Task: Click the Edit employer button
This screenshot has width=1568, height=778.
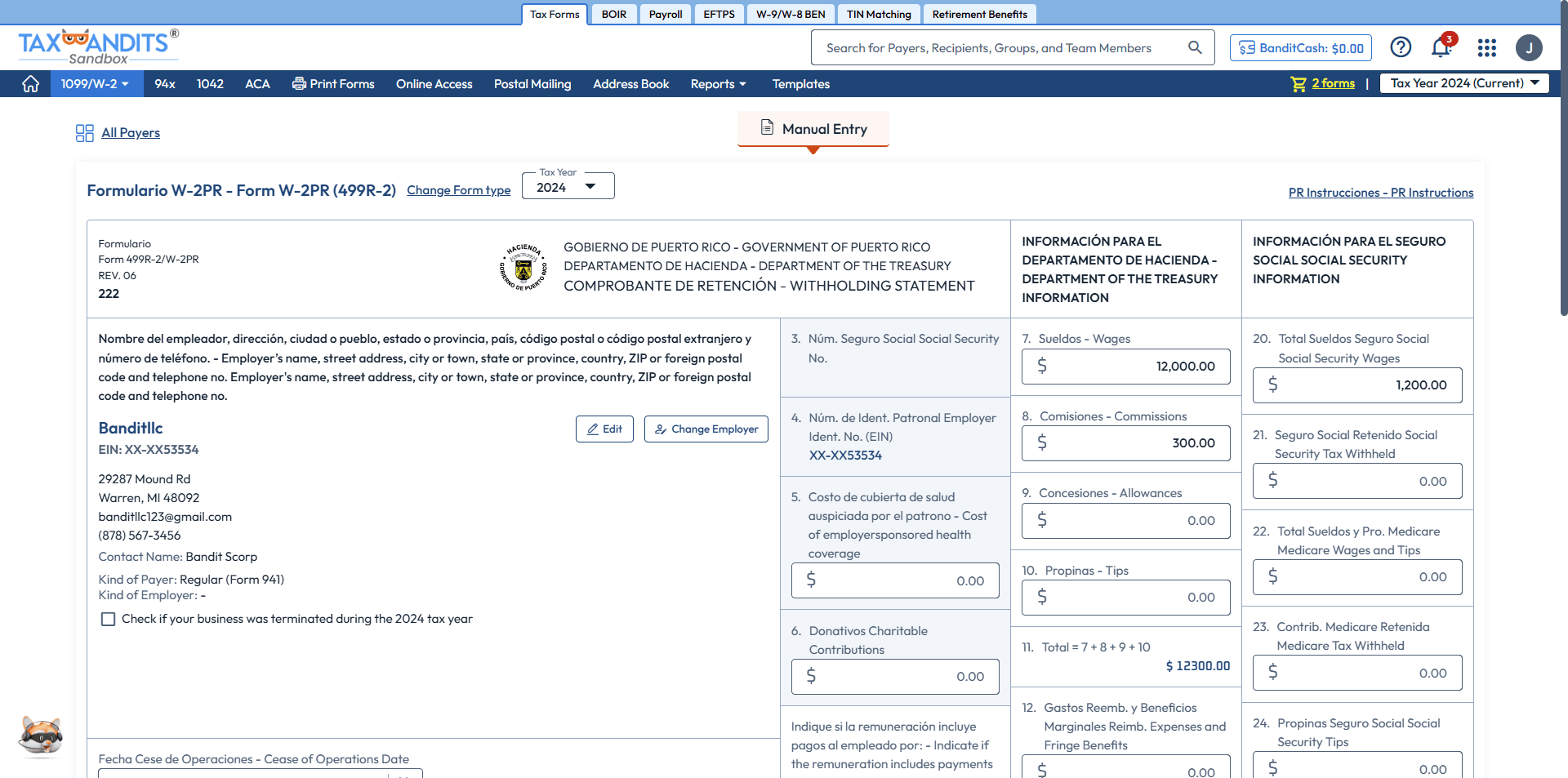Action: (x=604, y=429)
